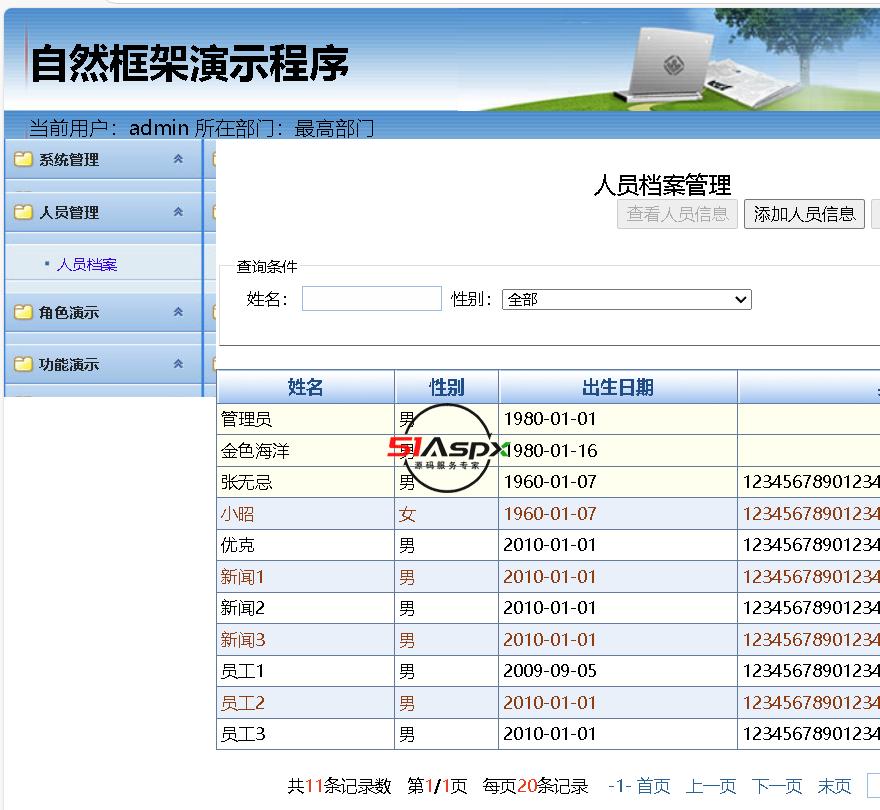Screen dimensions: 880x810
Task: Sort by the 姓名 column header
Action: pos(306,388)
